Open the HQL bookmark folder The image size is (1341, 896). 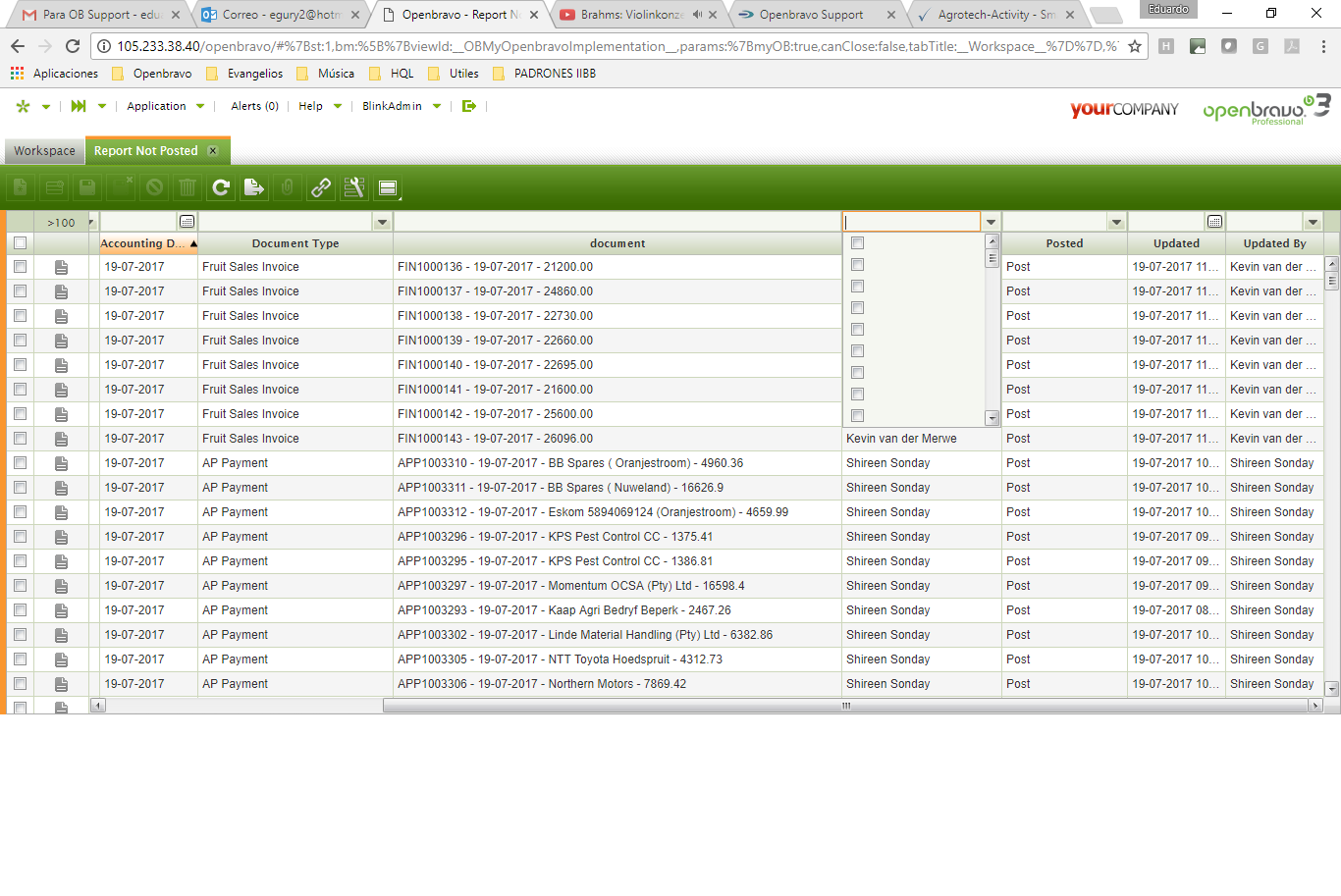pyautogui.click(x=392, y=74)
